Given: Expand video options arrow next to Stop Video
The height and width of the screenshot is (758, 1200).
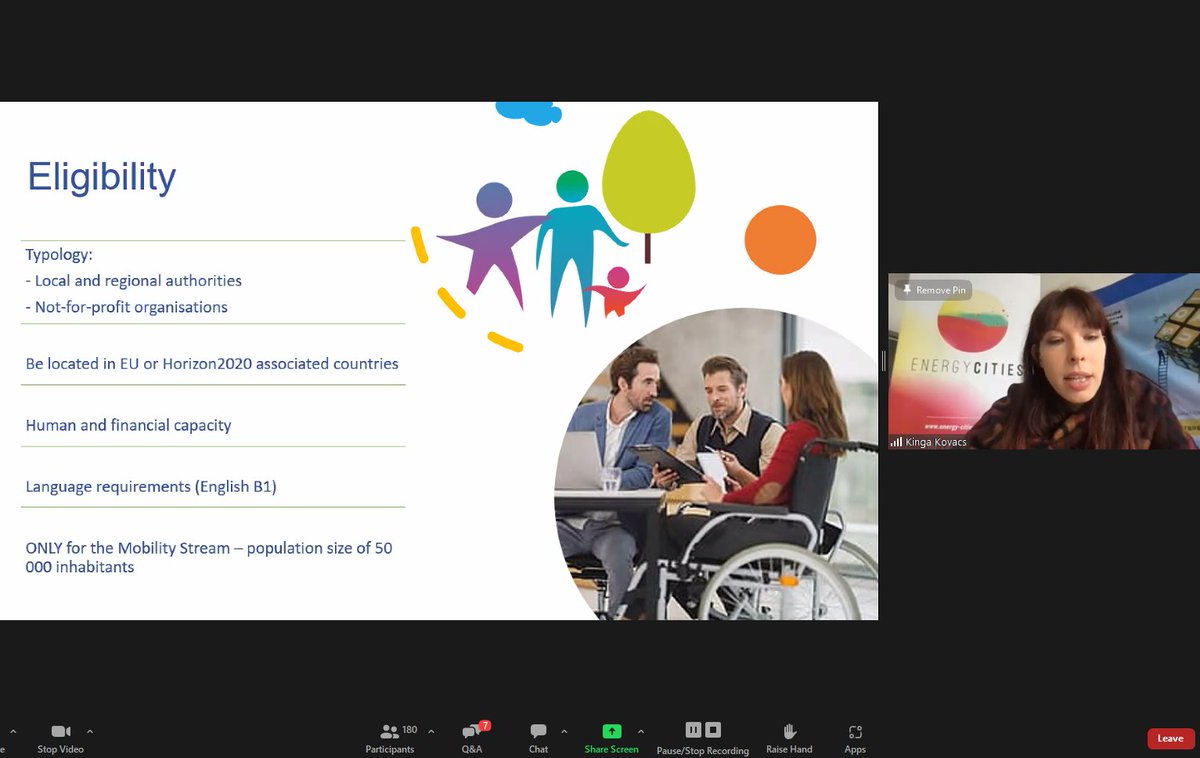Looking at the screenshot, I should [90, 731].
